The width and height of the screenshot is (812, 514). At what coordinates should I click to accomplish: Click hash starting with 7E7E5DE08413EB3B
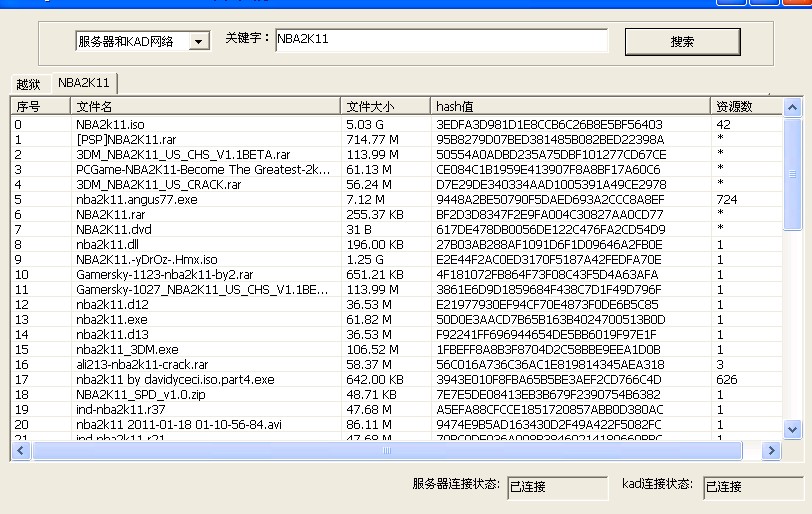tap(548, 394)
